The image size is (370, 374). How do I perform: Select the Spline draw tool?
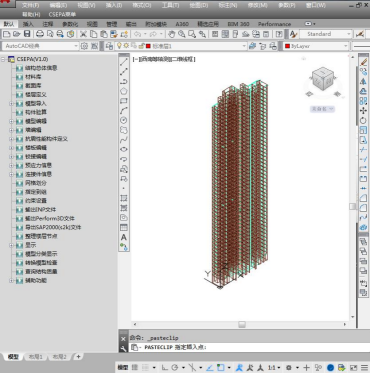[x=124, y=140]
